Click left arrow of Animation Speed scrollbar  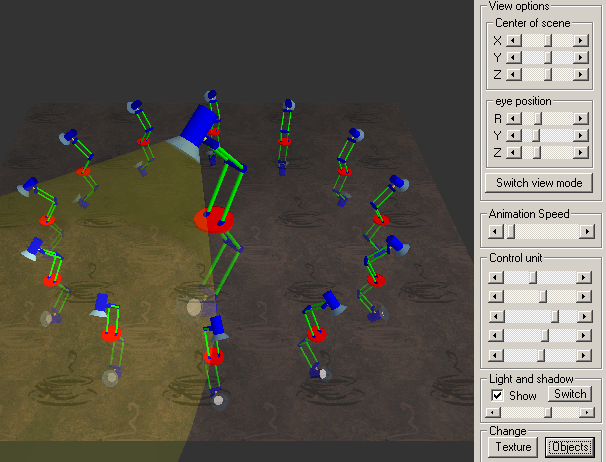point(494,231)
